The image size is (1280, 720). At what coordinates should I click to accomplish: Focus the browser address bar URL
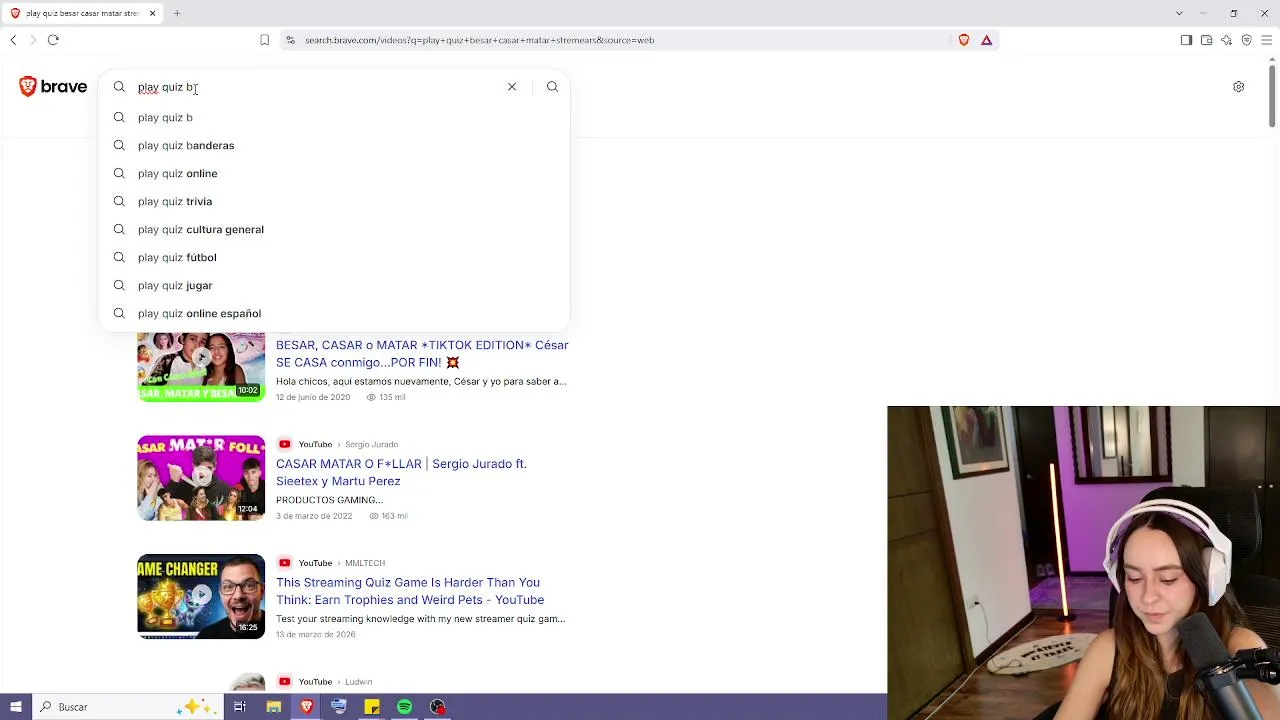(479, 40)
